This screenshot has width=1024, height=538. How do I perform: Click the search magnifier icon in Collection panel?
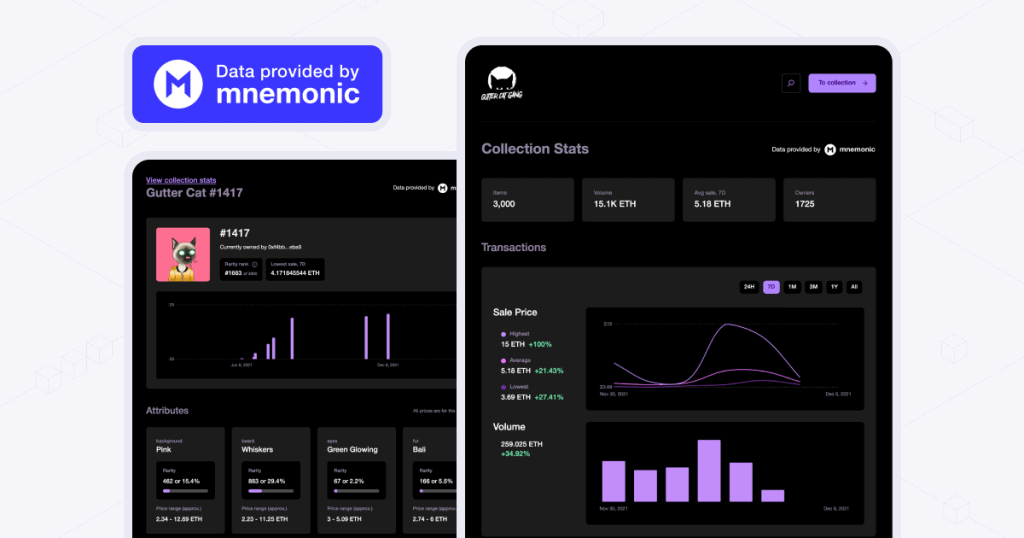tap(791, 83)
